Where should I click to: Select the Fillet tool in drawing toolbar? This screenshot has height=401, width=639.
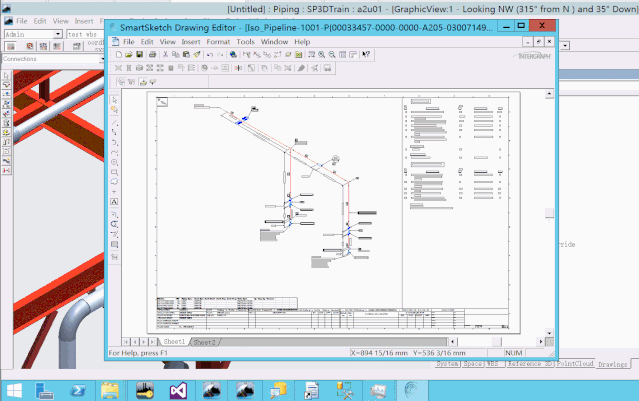coord(115,214)
